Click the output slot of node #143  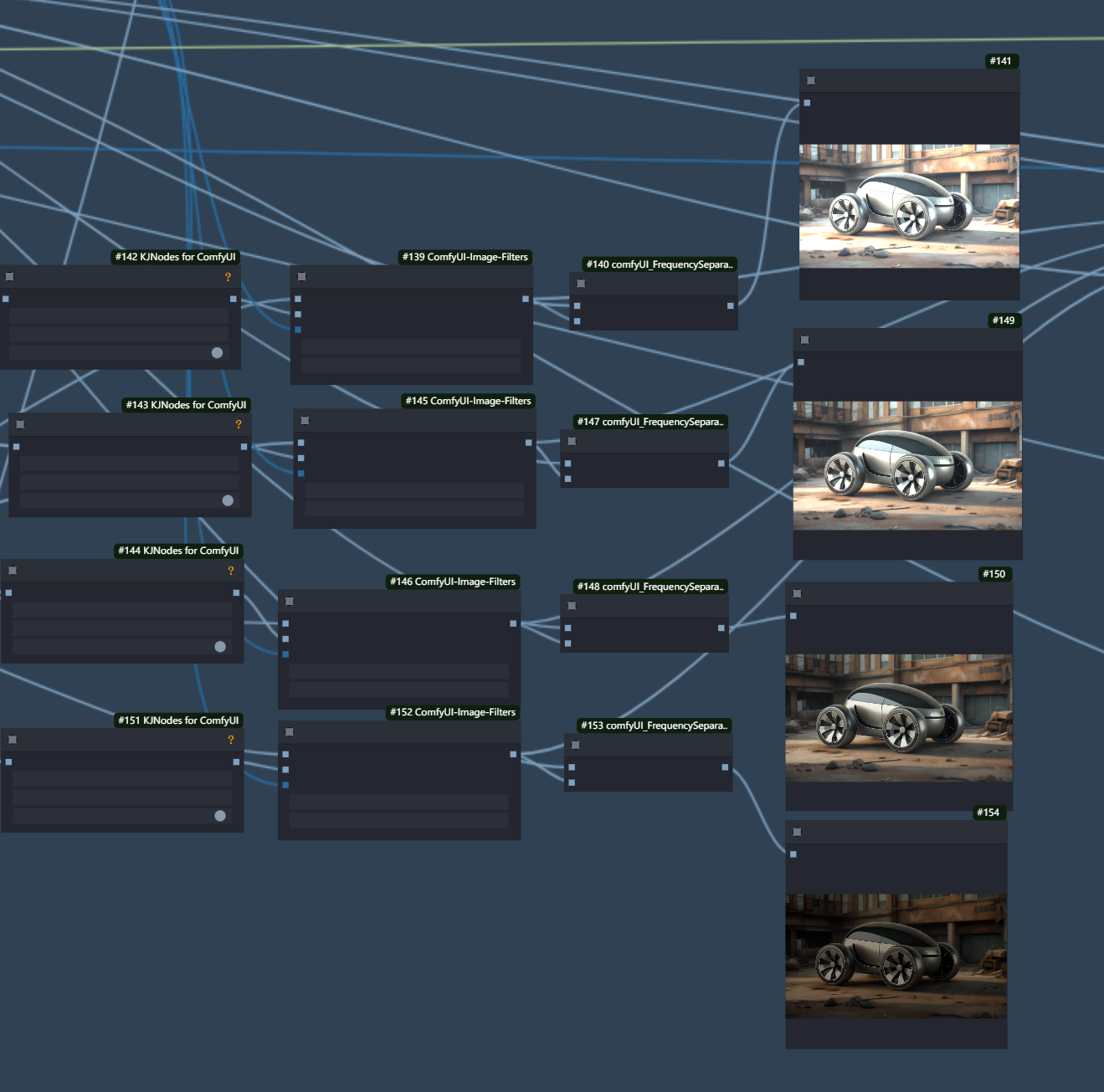point(244,447)
